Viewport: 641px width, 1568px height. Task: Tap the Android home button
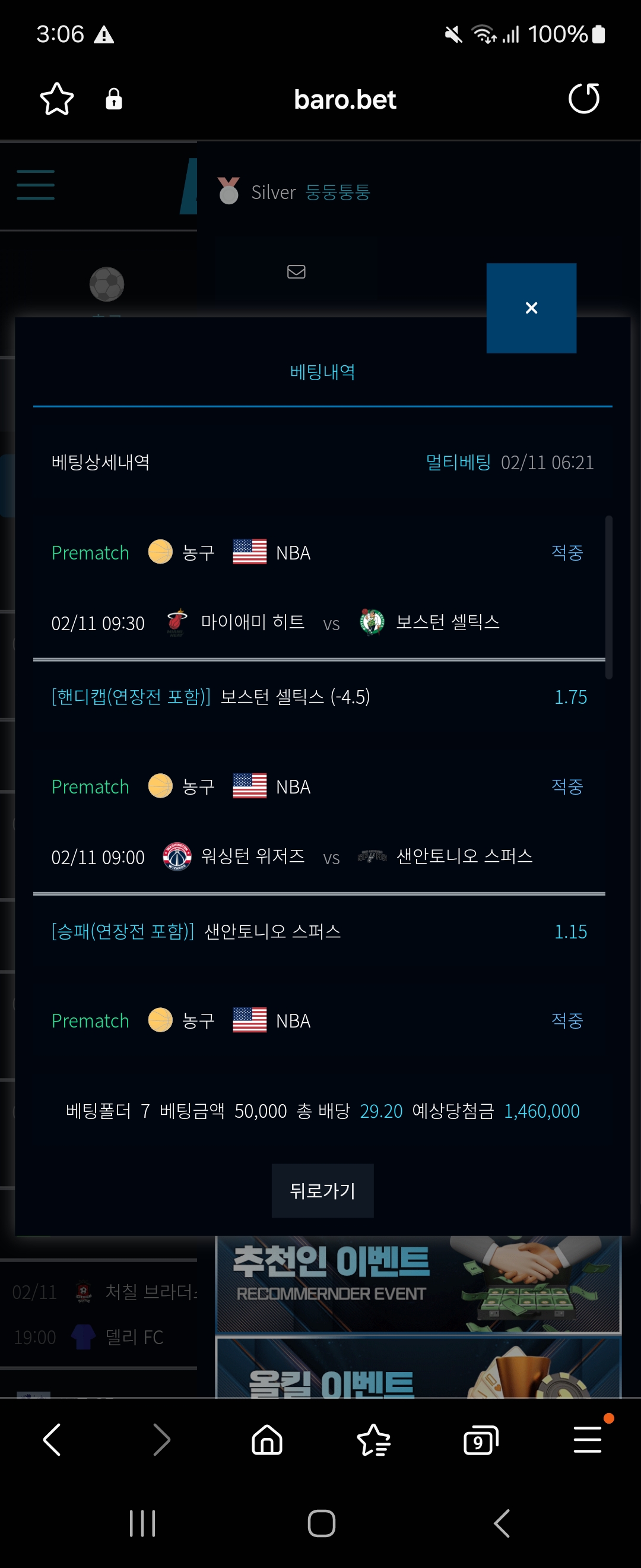tap(321, 1523)
